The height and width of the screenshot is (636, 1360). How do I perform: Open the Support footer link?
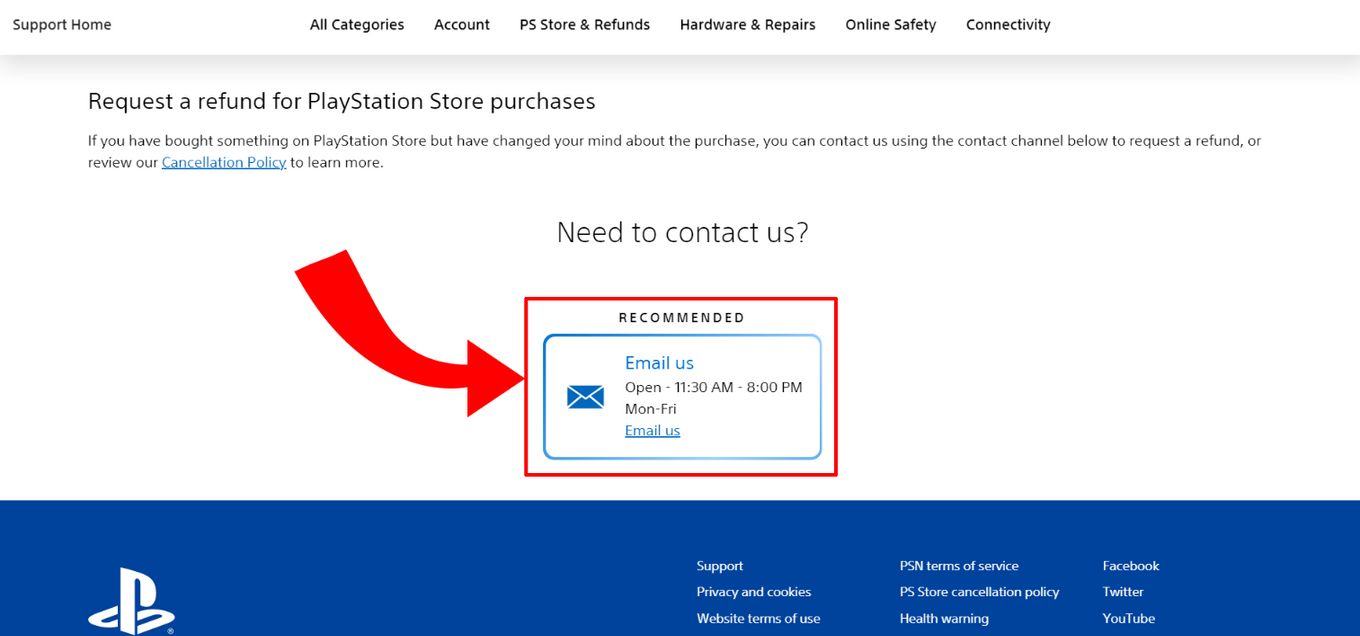pos(719,565)
